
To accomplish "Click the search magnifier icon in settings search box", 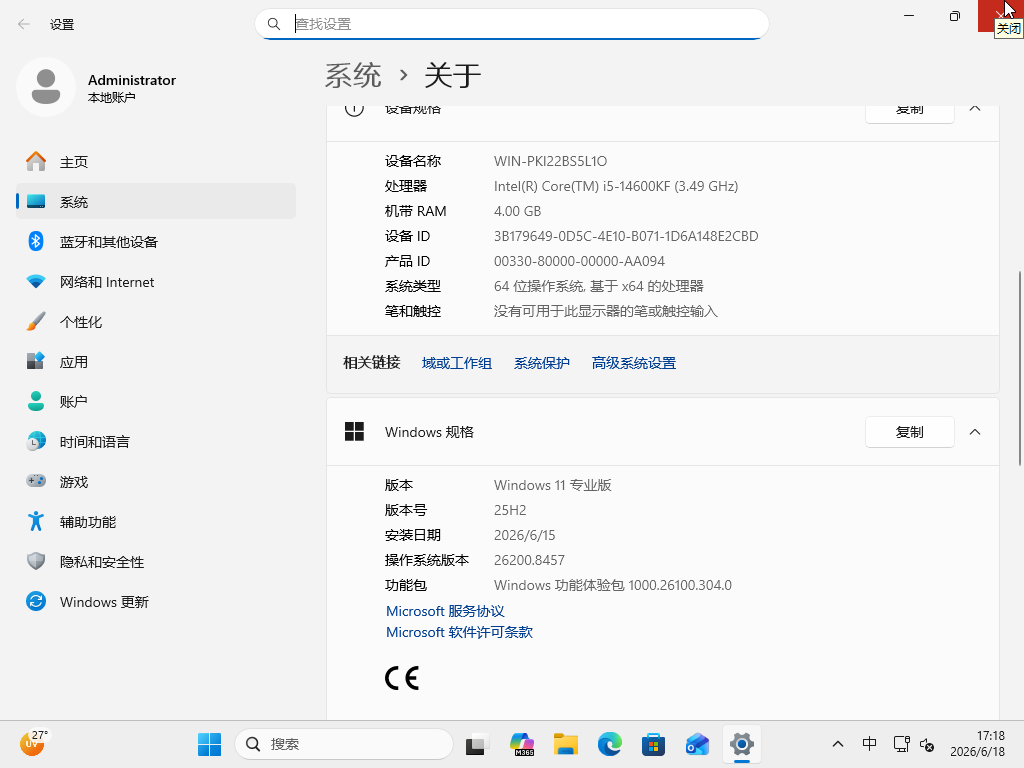I will (274, 24).
